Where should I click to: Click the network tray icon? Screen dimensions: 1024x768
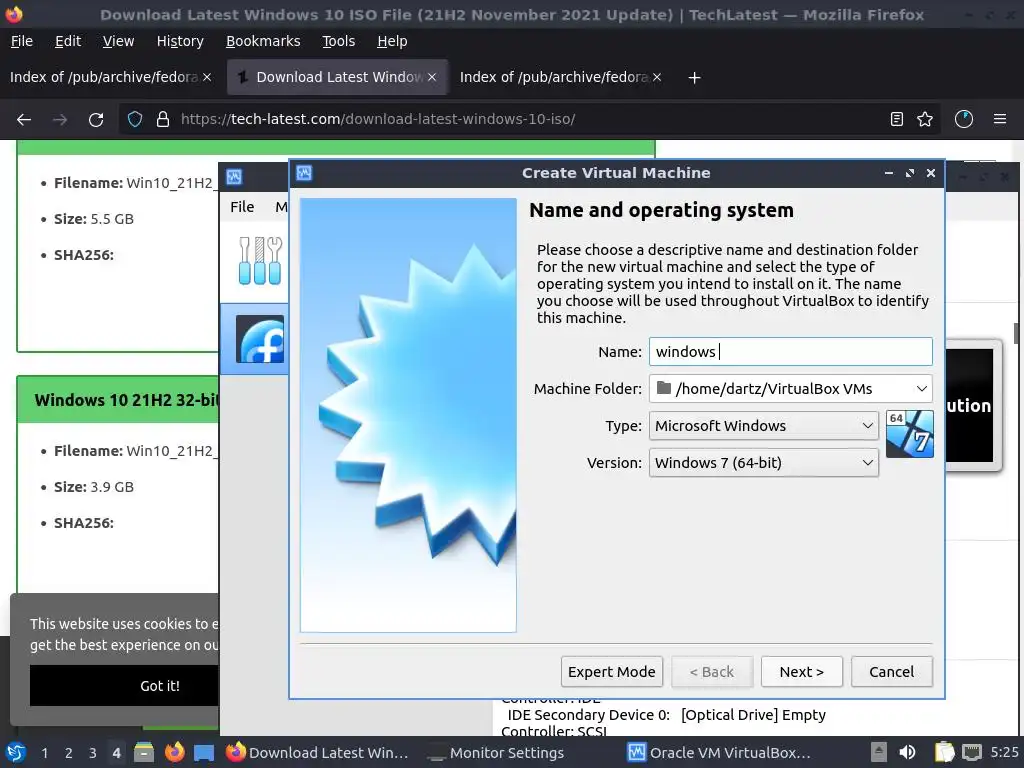point(972,752)
